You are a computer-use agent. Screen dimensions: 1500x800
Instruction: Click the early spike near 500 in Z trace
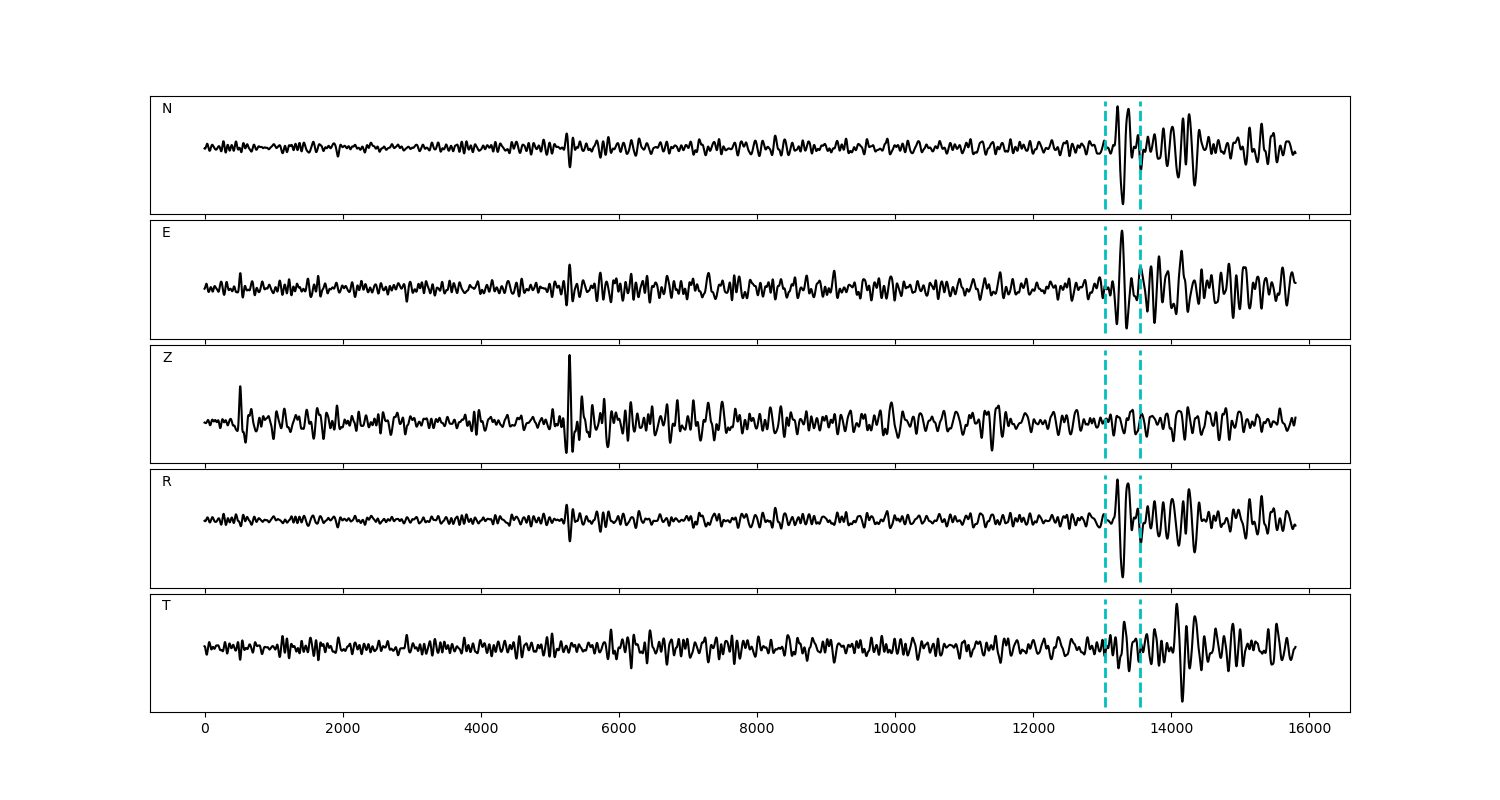click(240, 389)
